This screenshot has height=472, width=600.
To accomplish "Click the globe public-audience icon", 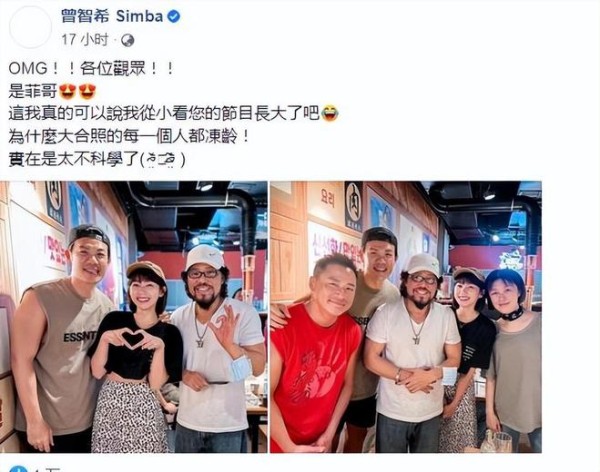I will [x=127, y=40].
